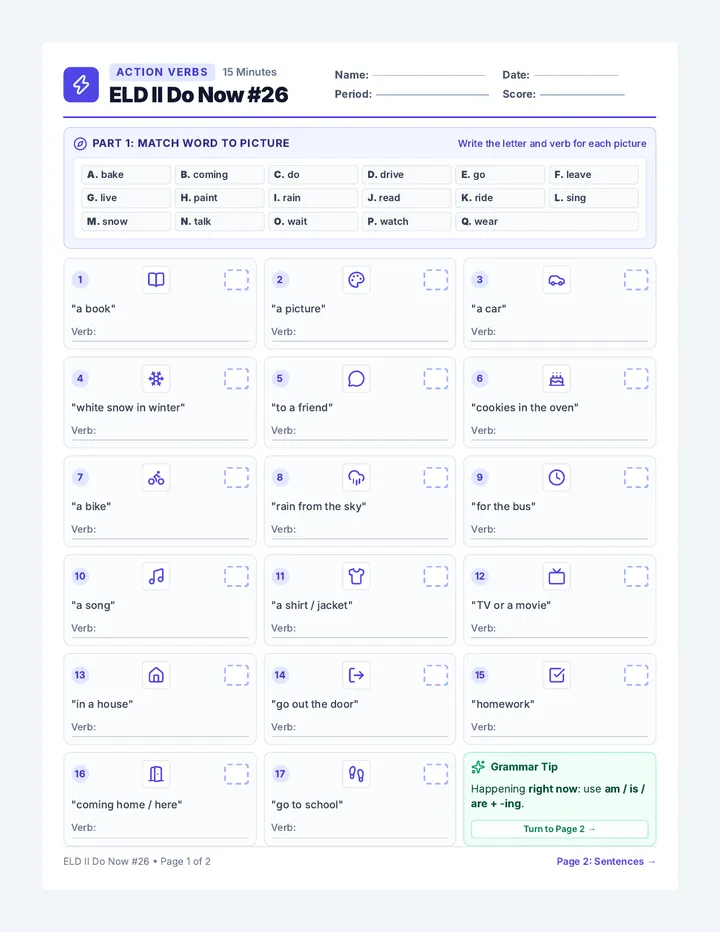Click the "a shirt / jacket" clue text

click(312, 605)
